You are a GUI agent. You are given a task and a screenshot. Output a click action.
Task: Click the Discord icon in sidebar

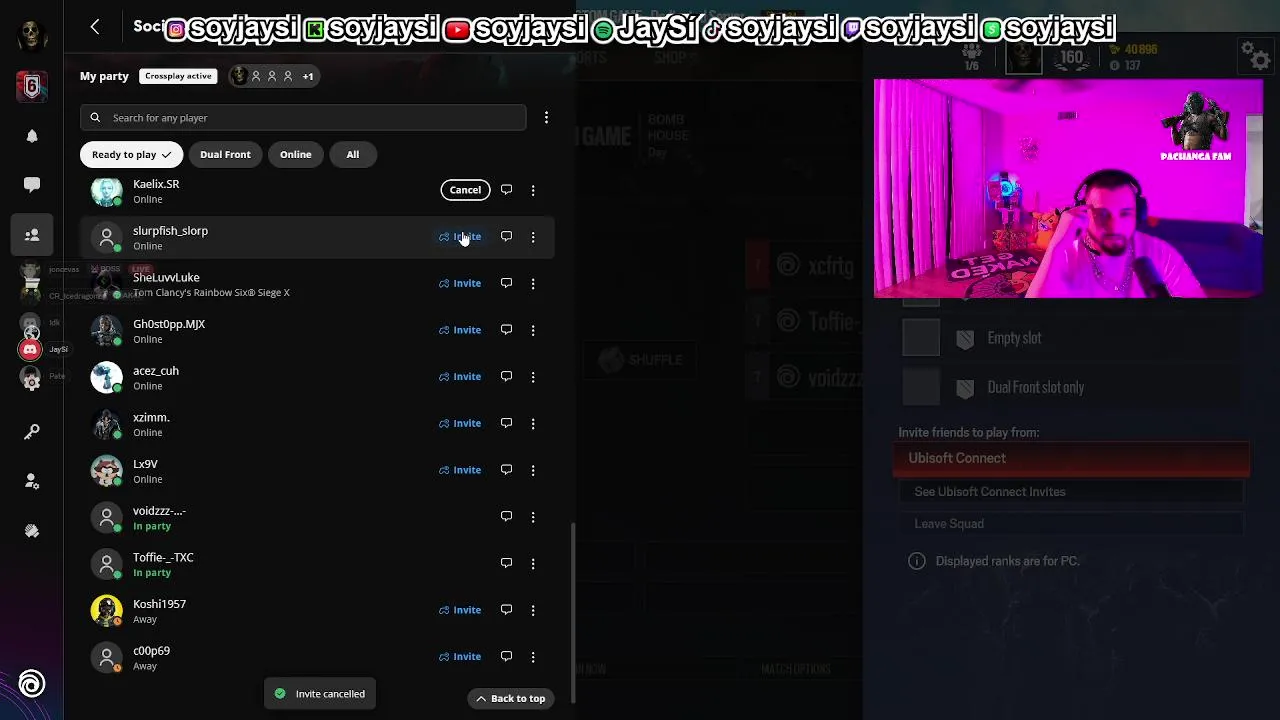click(30, 349)
